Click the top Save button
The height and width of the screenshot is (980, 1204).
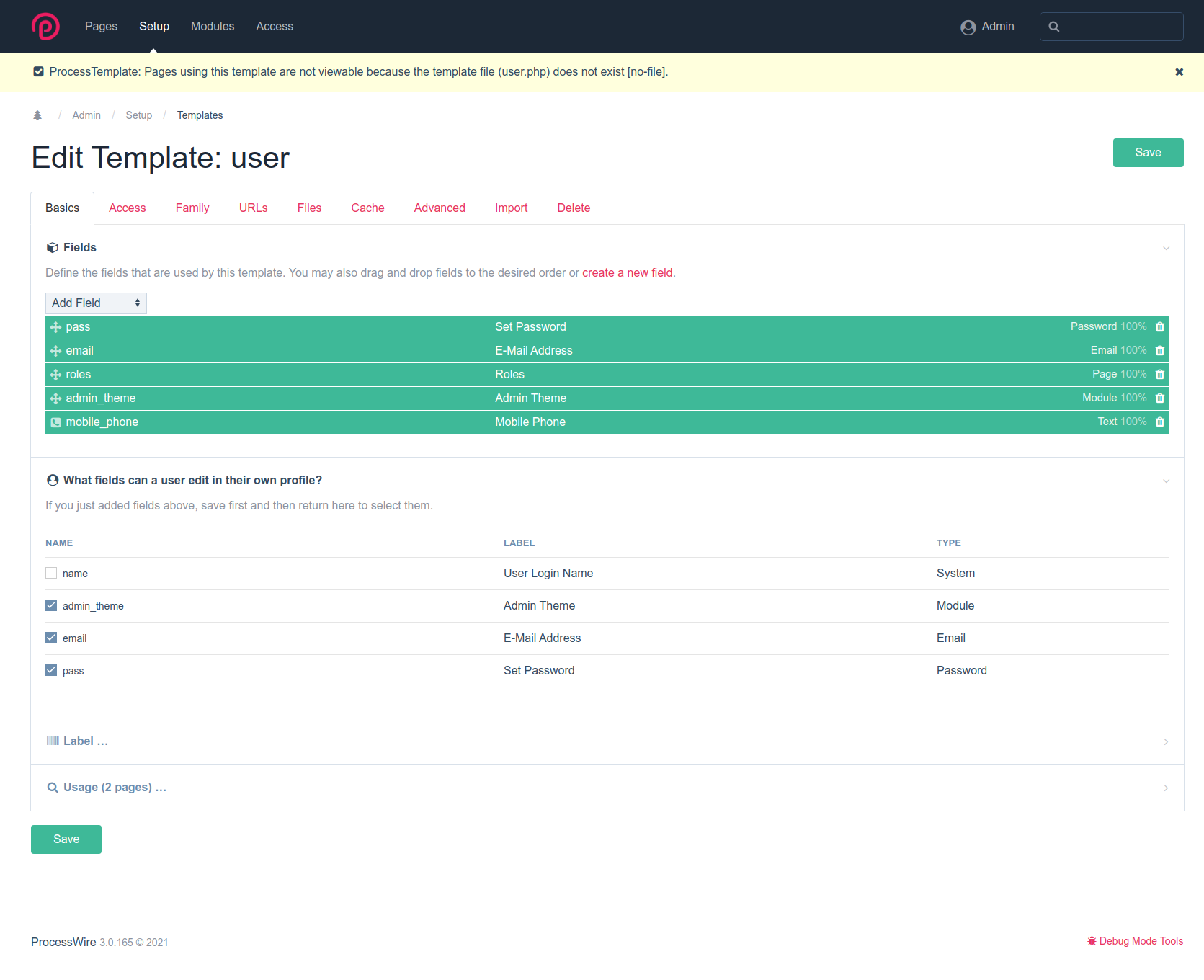pos(1148,153)
